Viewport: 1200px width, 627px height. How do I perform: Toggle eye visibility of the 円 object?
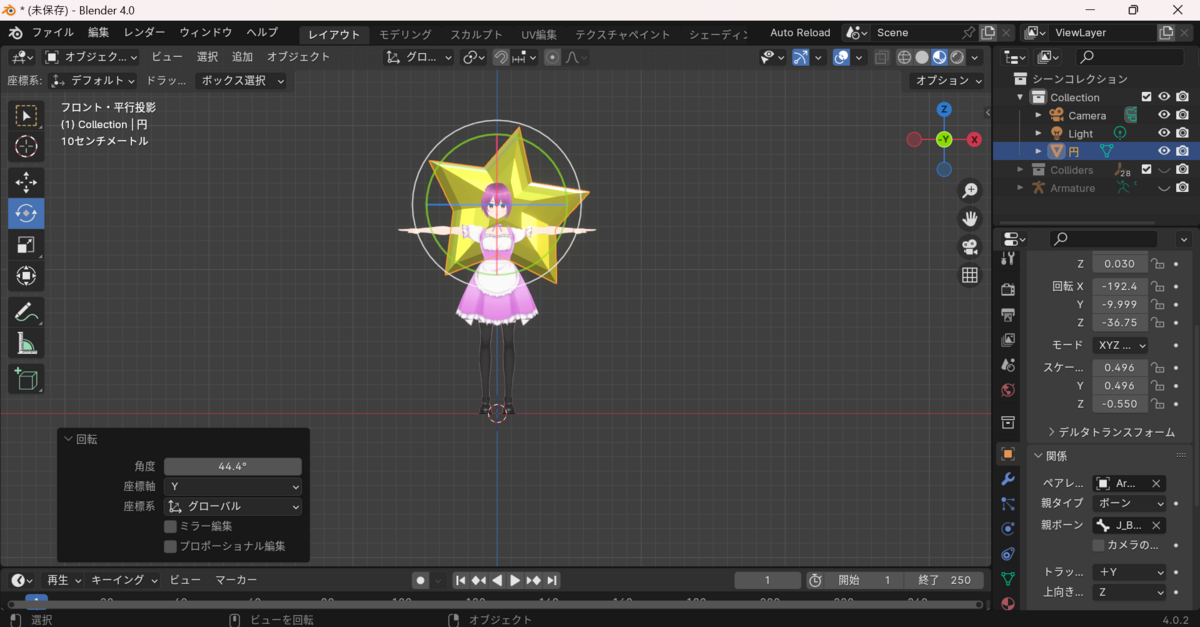(1164, 151)
